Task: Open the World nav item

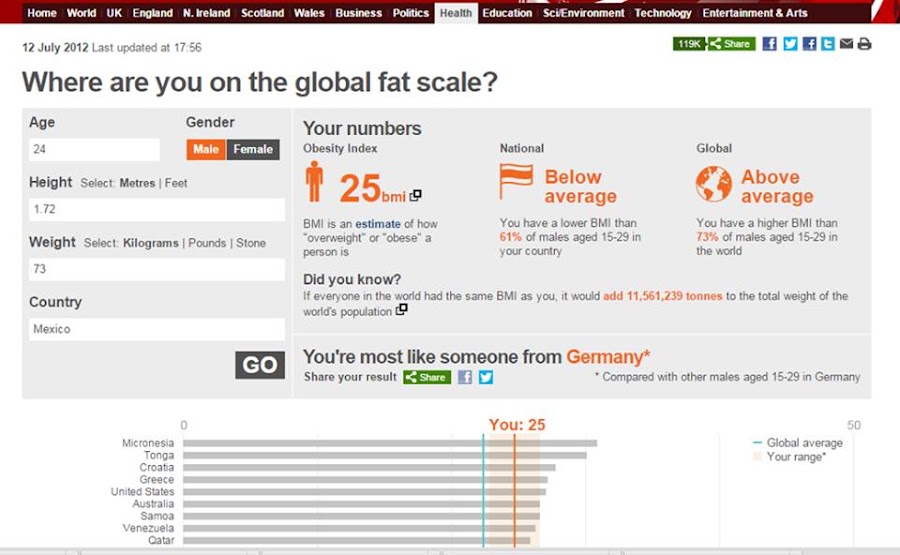Action: click(x=82, y=13)
